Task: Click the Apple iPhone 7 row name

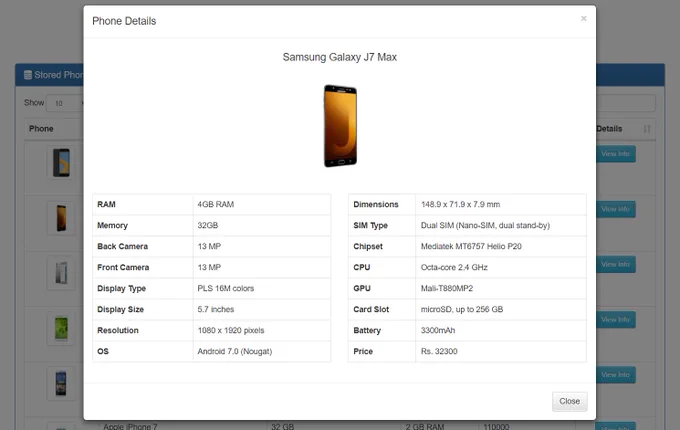Action: 130,427
